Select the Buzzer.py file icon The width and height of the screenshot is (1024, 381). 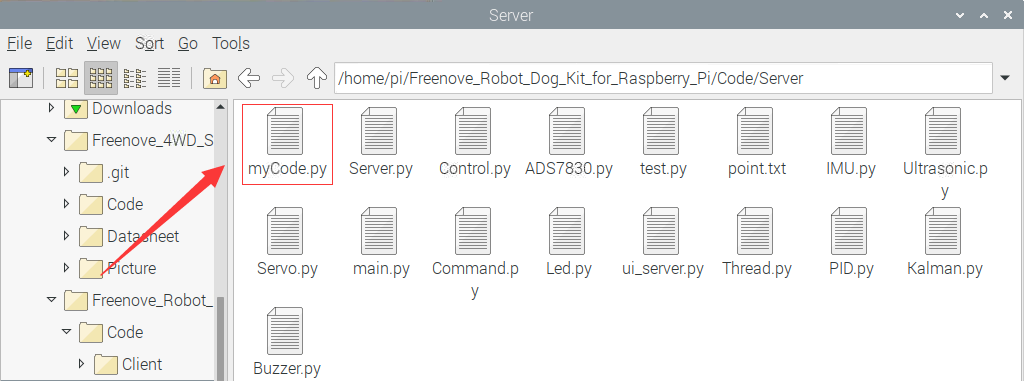[x=285, y=331]
